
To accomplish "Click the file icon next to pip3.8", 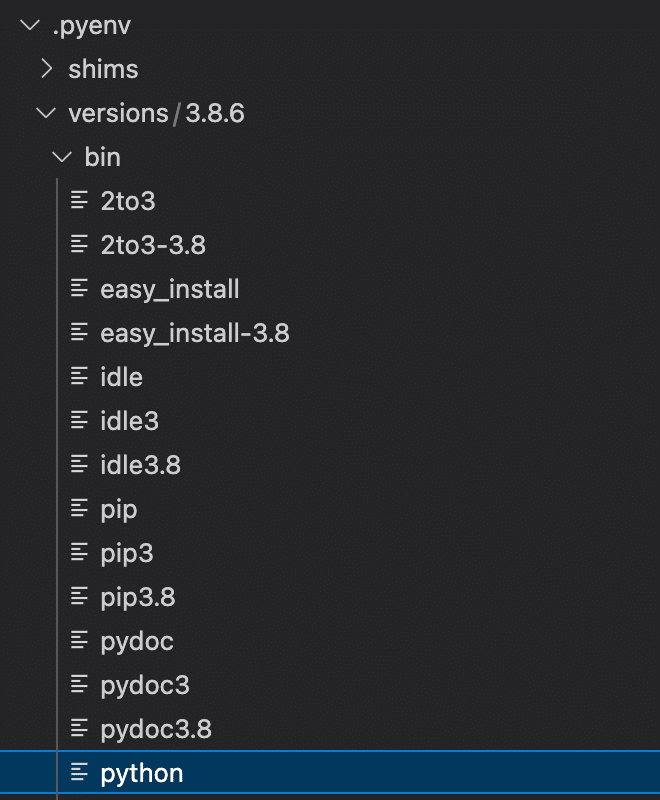I will click(80, 596).
